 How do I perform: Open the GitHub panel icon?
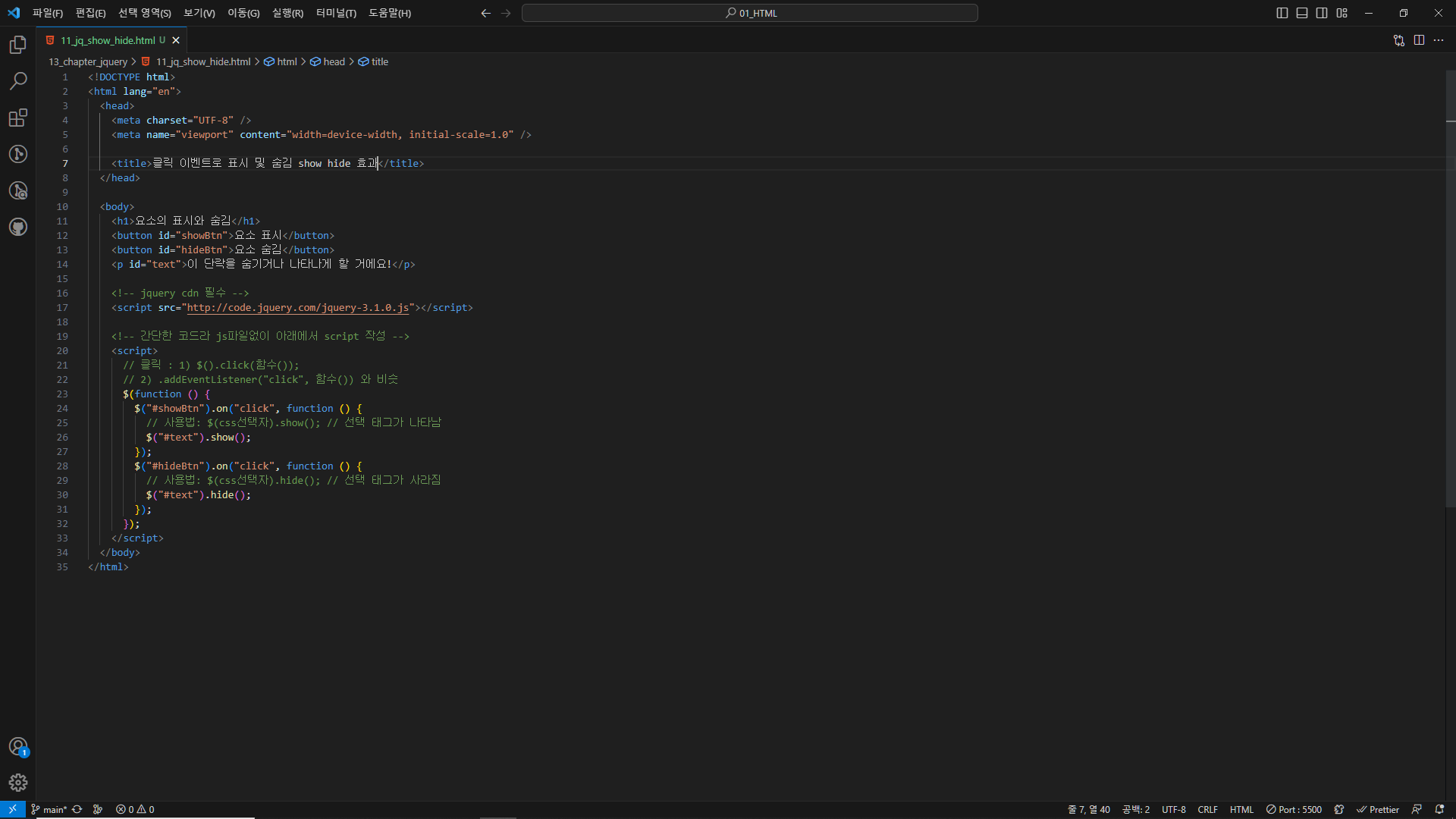18,227
